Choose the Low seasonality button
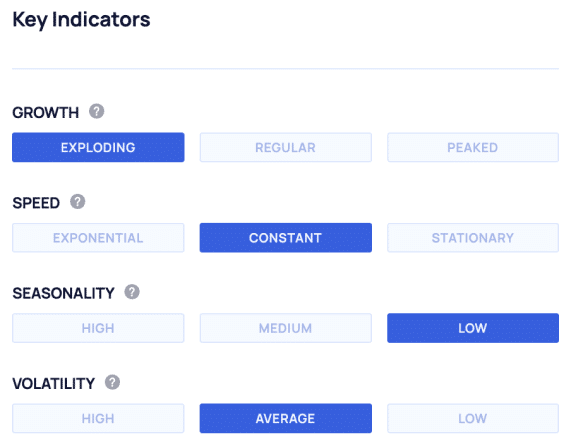571x447 pixels. click(x=473, y=328)
